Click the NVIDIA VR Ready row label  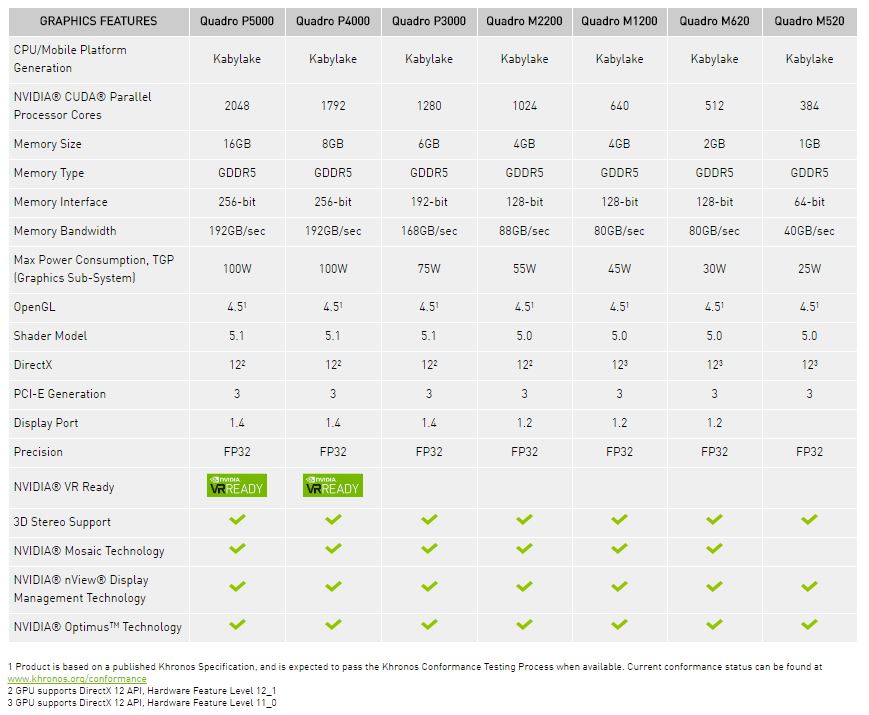64,487
